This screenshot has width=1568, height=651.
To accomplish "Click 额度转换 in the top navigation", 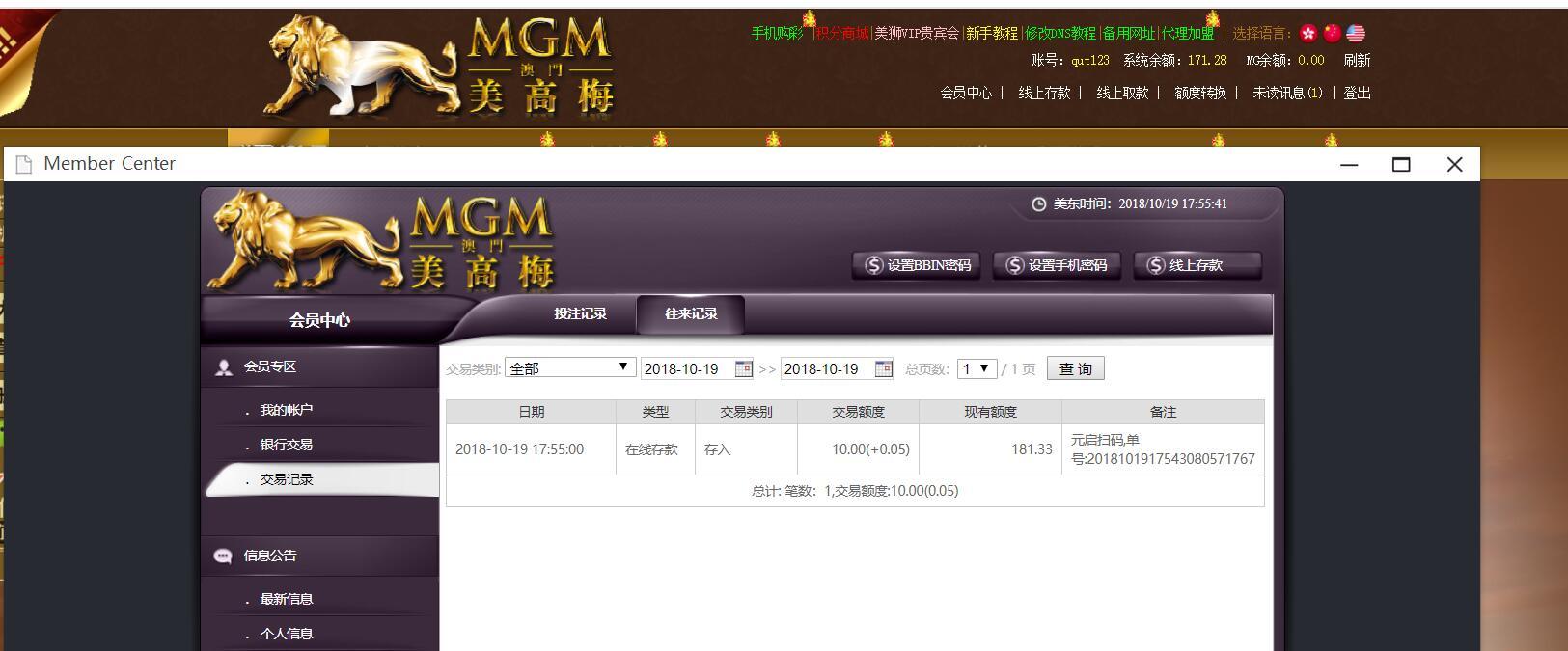I will [x=1200, y=93].
